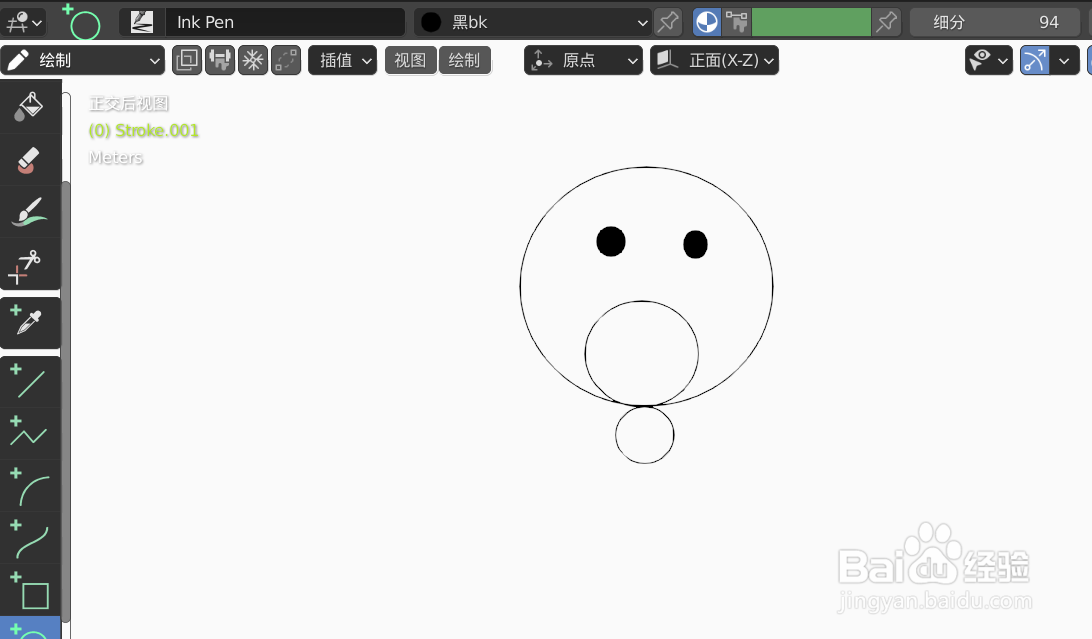Click the green color swatch
This screenshot has height=639, width=1092.
click(x=811, y=22)
